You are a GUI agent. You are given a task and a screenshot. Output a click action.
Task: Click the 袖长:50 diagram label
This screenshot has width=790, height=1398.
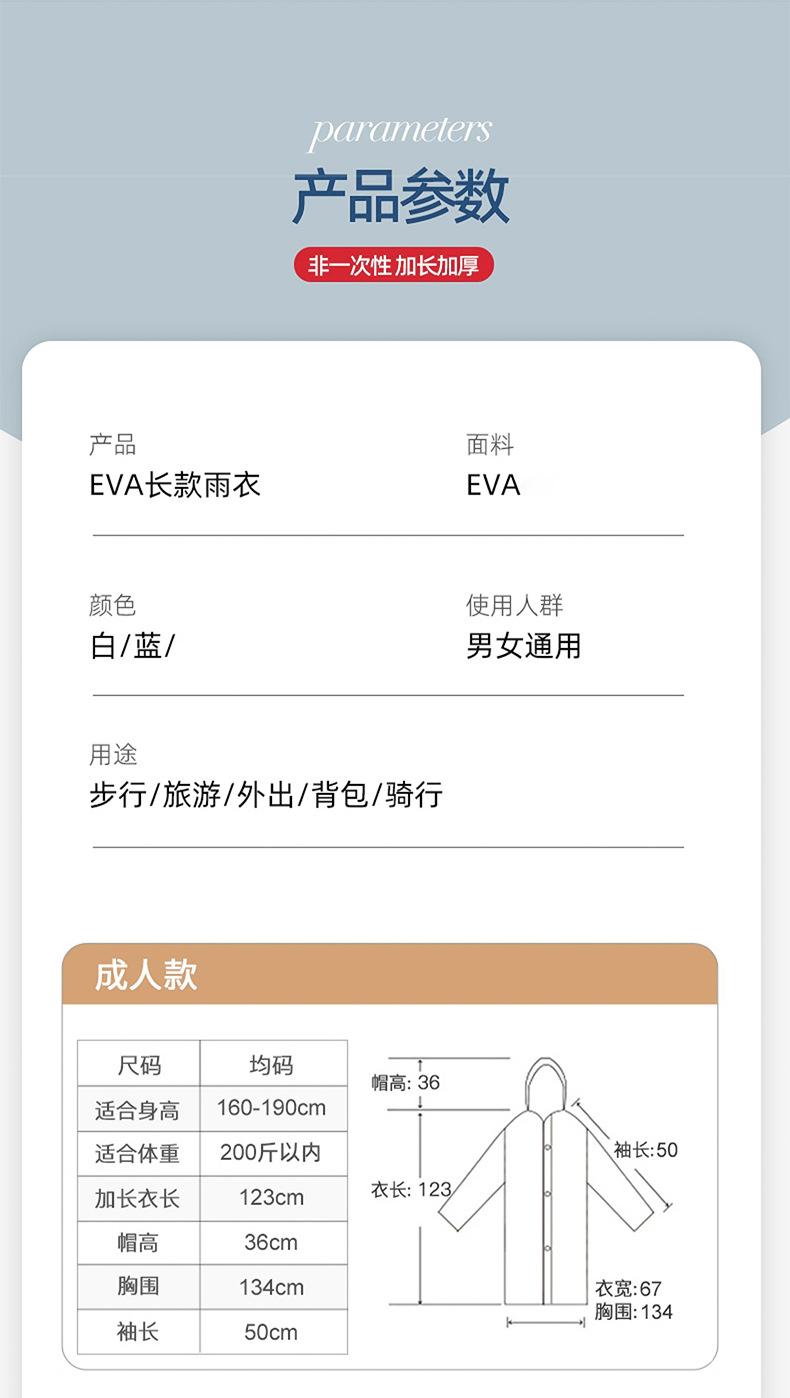645,1150
